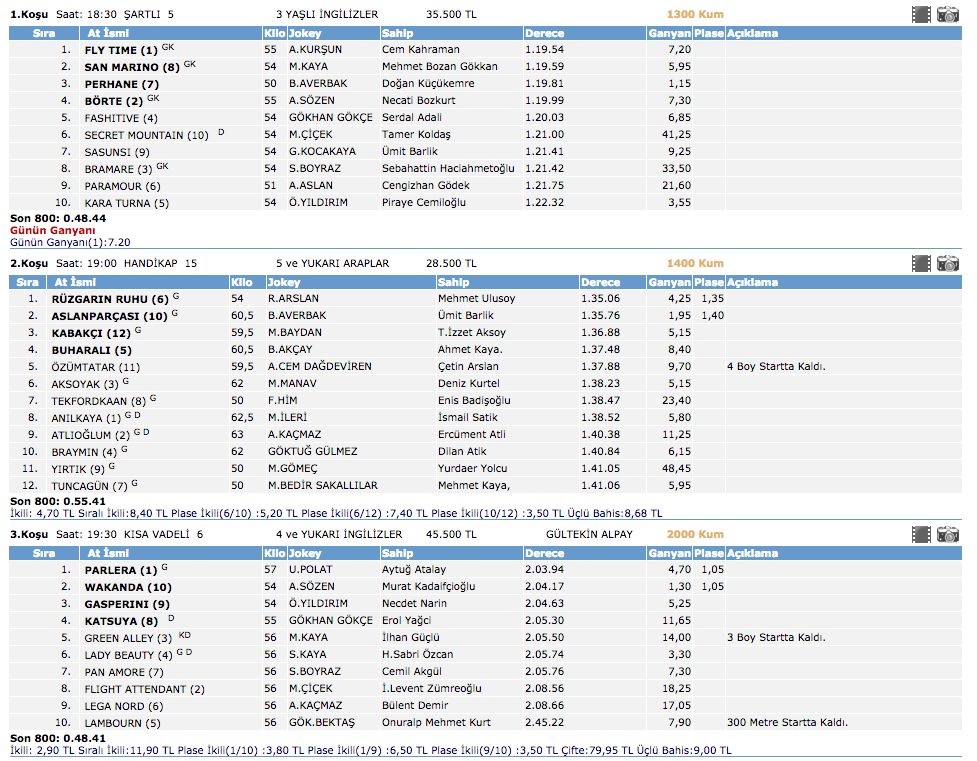The image size is (977, 761).
Task: Watch the race 3 video replay
Action: (921, 534)
